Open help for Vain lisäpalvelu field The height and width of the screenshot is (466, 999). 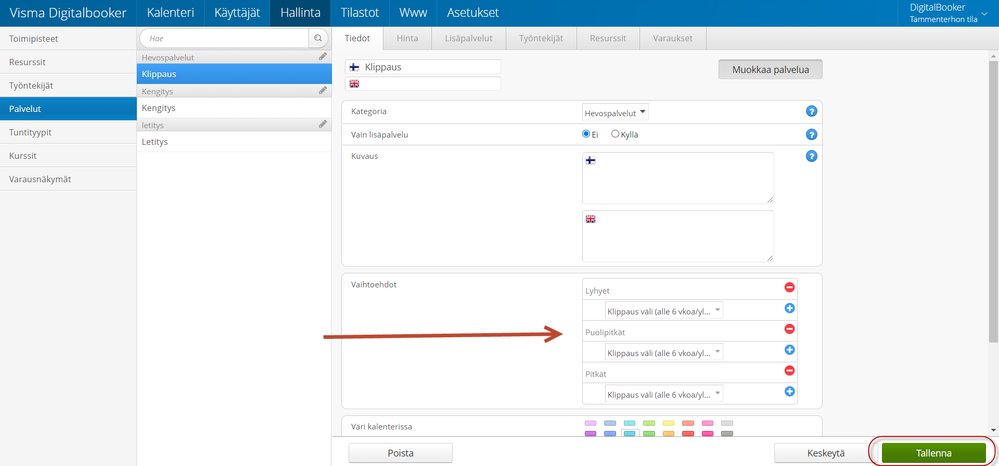[x=811, y=135]
